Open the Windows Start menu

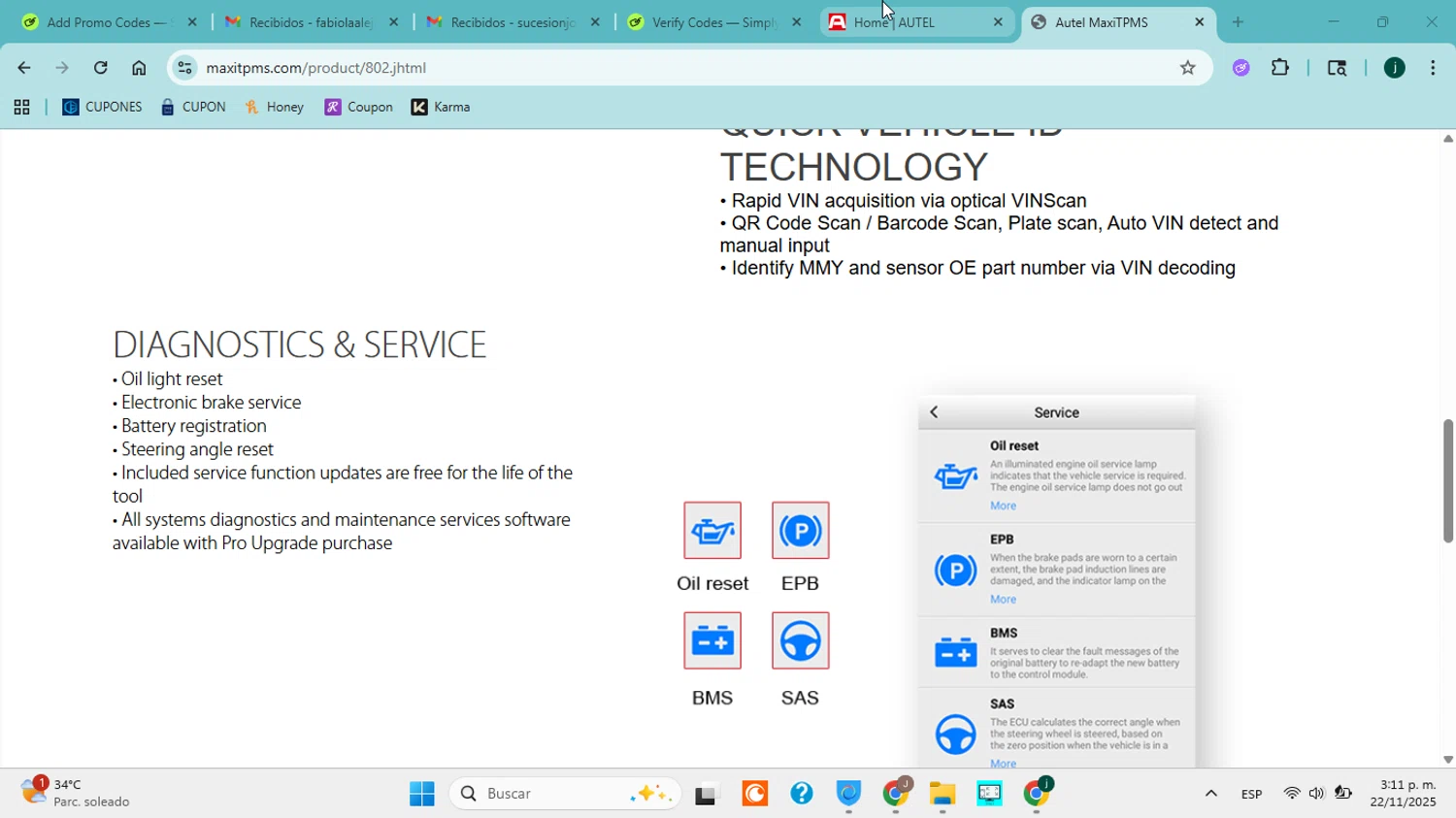point(422,794)
